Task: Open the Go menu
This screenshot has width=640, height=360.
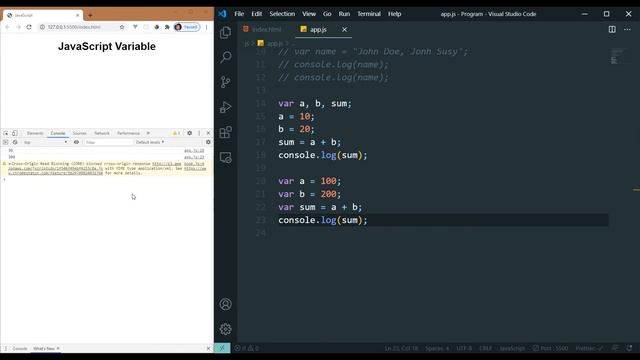Action: 327,14
